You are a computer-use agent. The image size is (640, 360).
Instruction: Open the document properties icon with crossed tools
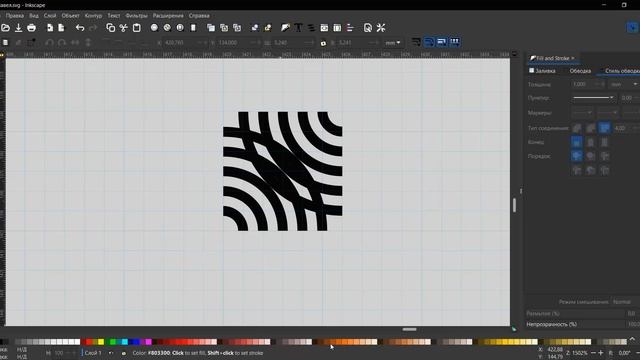381,28
